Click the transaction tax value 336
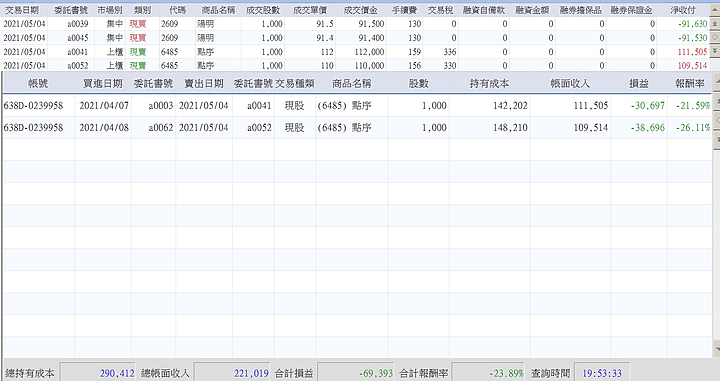Screen dimensions: 720x381 tap(450, 52)
